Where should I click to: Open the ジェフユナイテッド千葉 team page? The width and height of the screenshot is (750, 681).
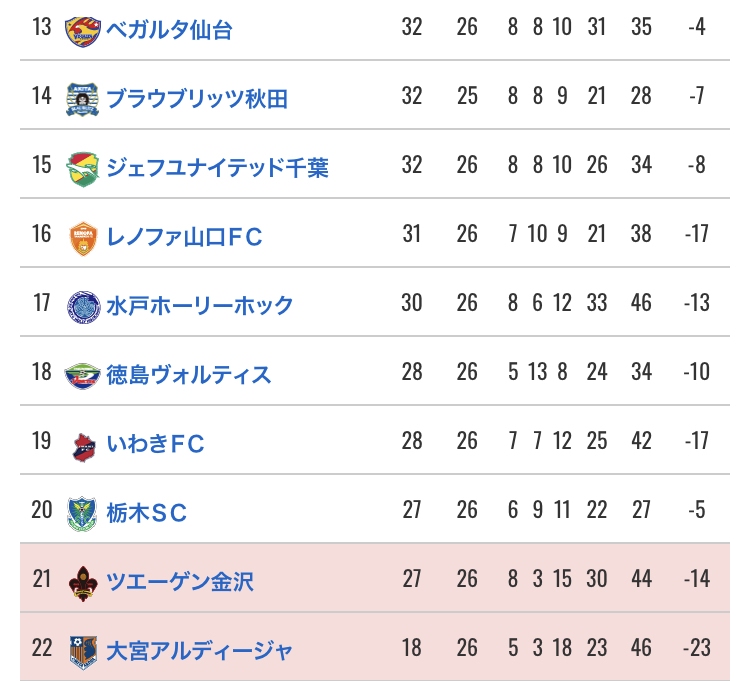pos(217,168)
